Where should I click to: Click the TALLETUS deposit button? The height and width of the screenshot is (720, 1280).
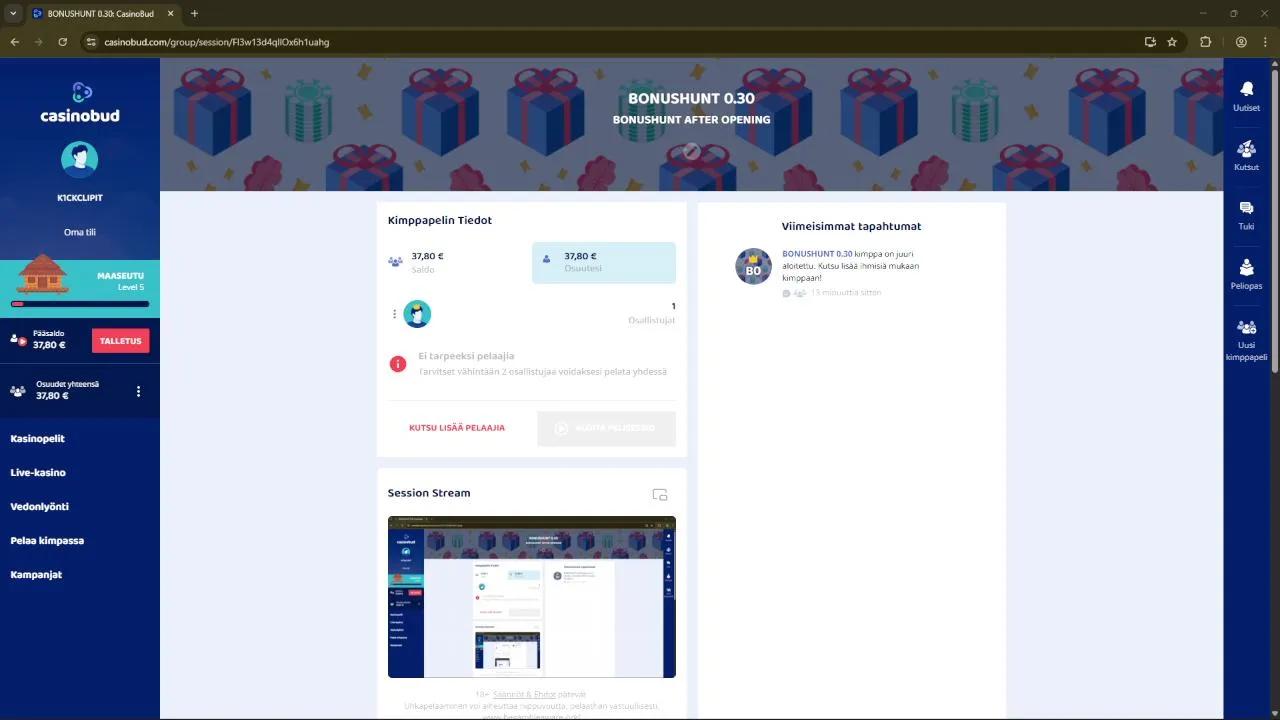click(120, 341)
